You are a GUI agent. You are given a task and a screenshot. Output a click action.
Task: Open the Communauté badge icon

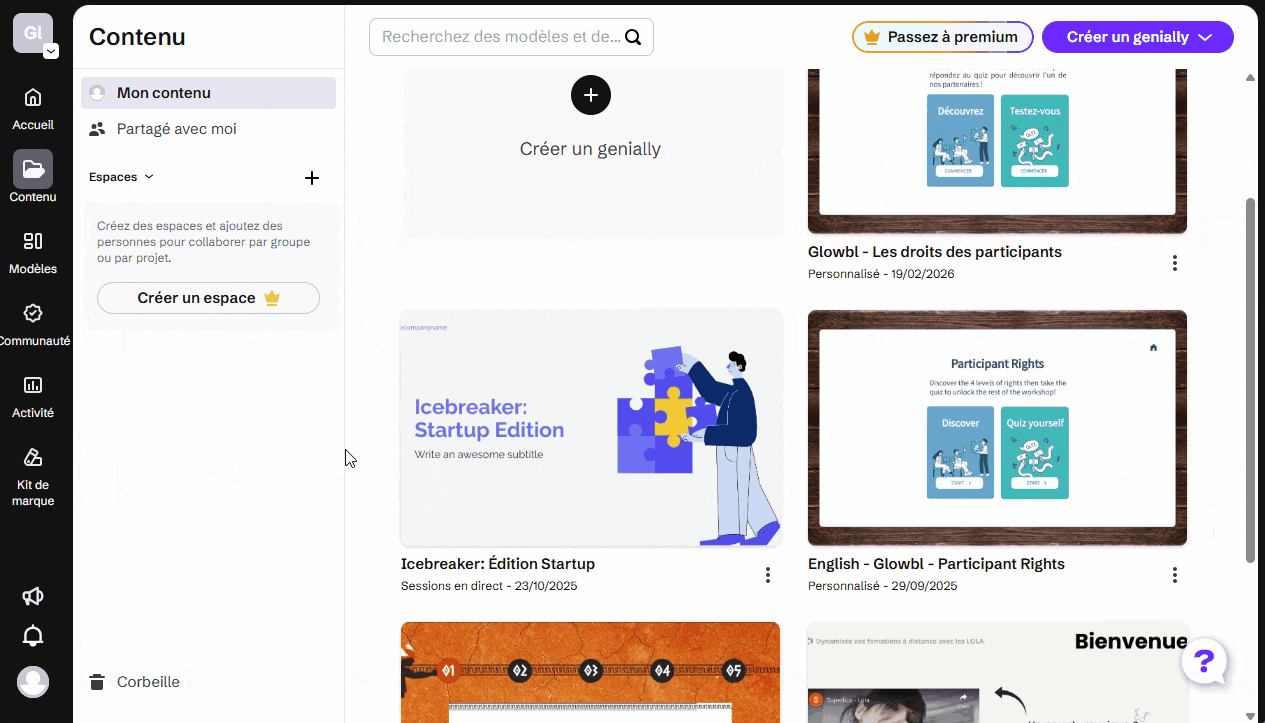(x=33, y=313)
